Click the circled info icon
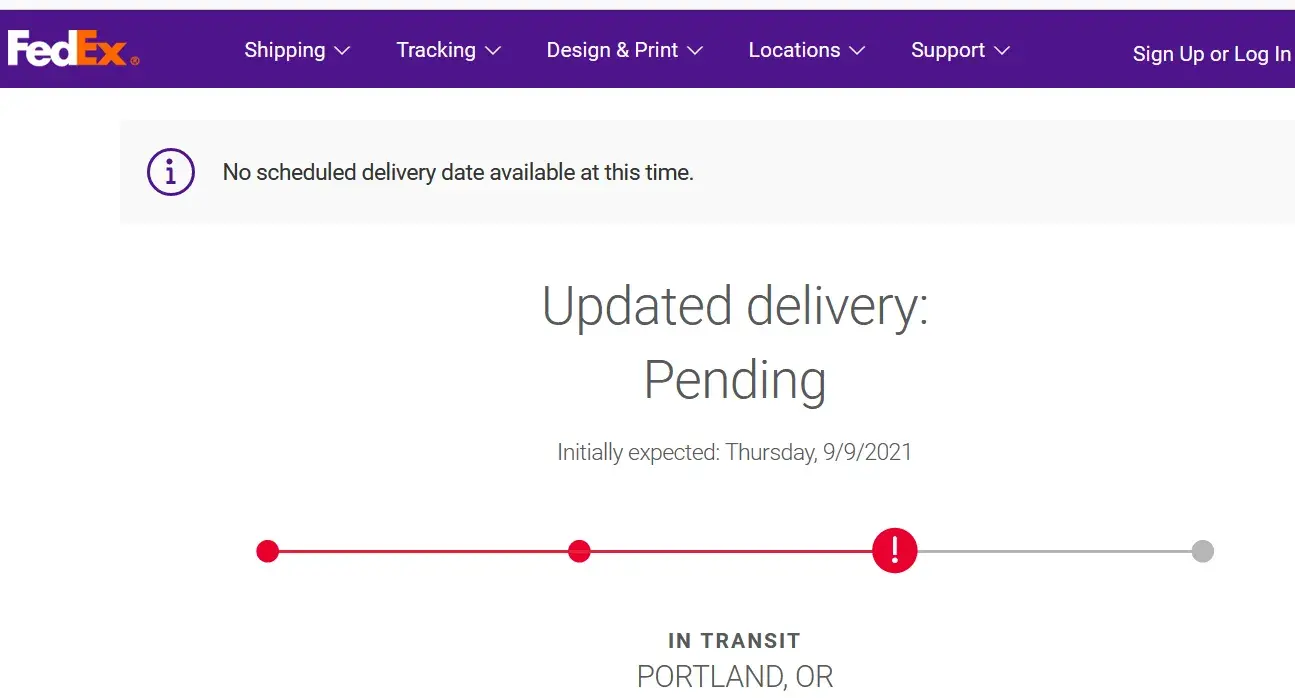This screenshot has height=698, width=1295. pos(171,172)
